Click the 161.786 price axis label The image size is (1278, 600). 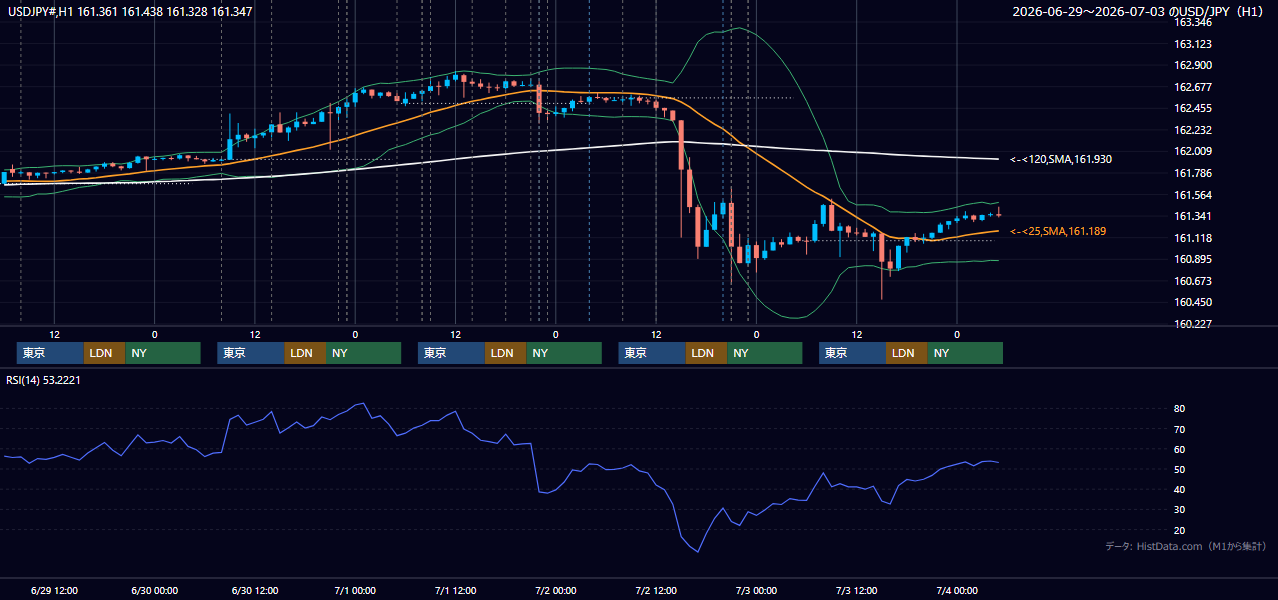[x=1193, y=173]
